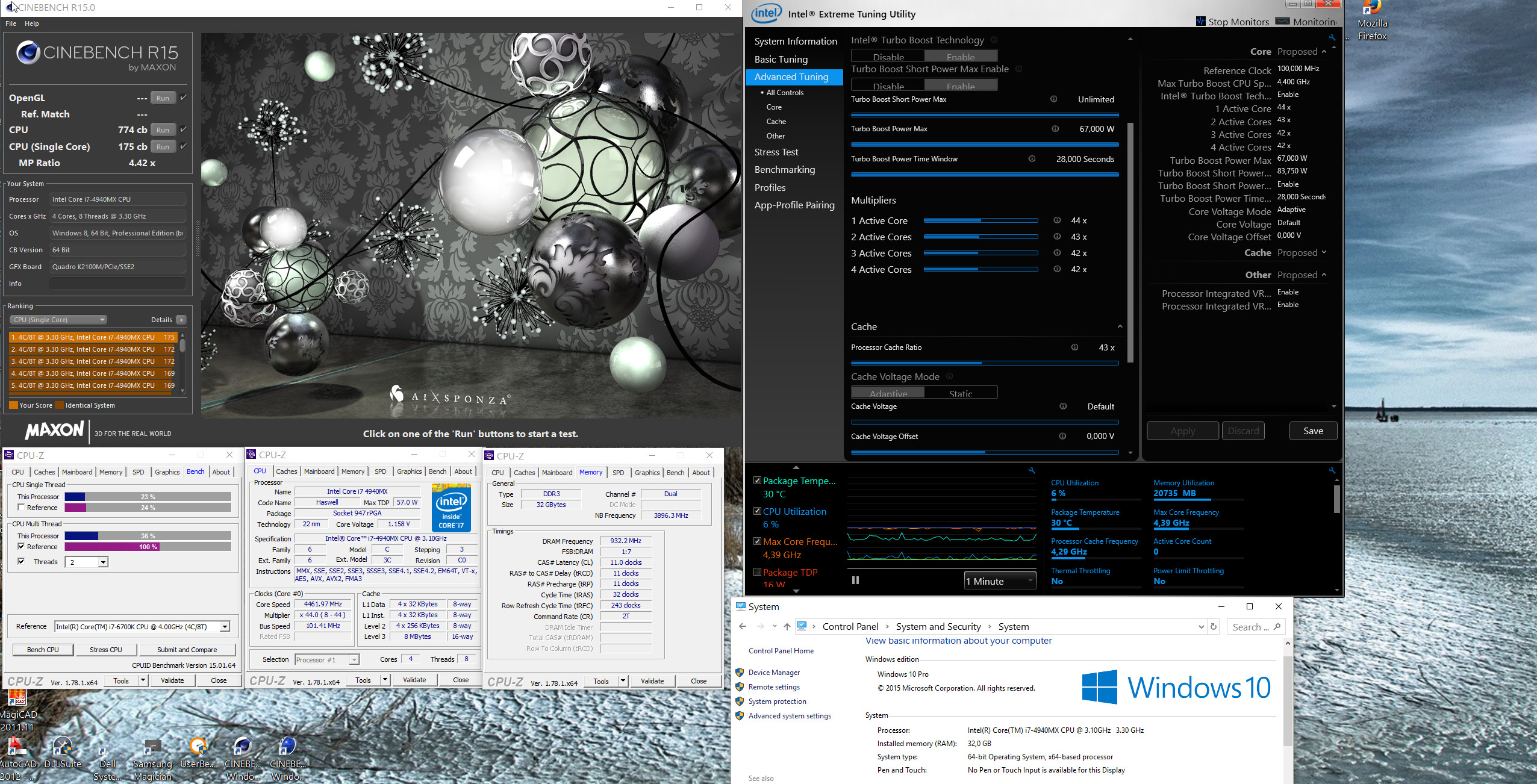Uncheck Max Core Frequency monitor checkbox

pos(758,541)
